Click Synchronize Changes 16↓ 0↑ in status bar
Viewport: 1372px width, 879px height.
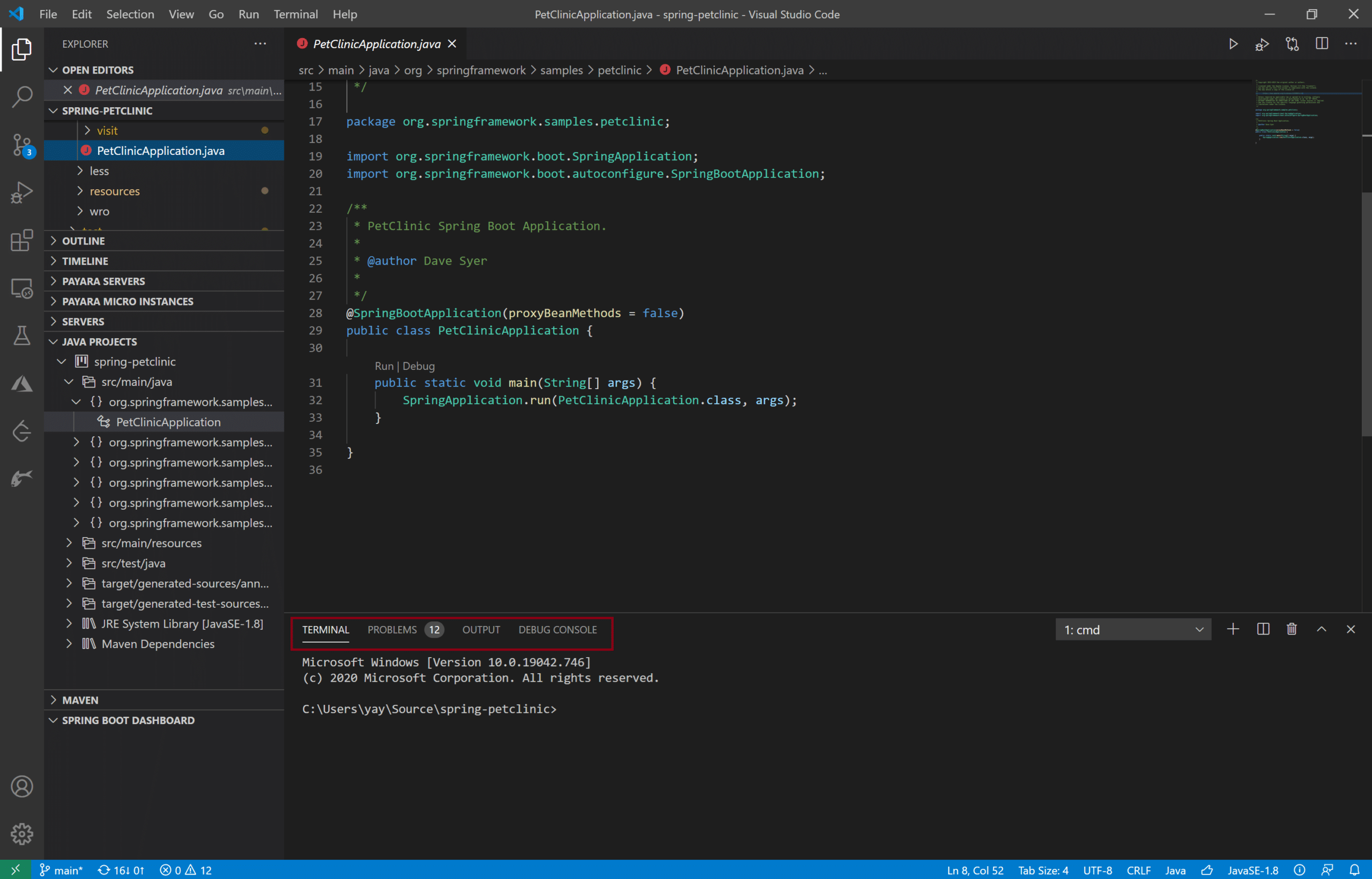pos(121,870)
